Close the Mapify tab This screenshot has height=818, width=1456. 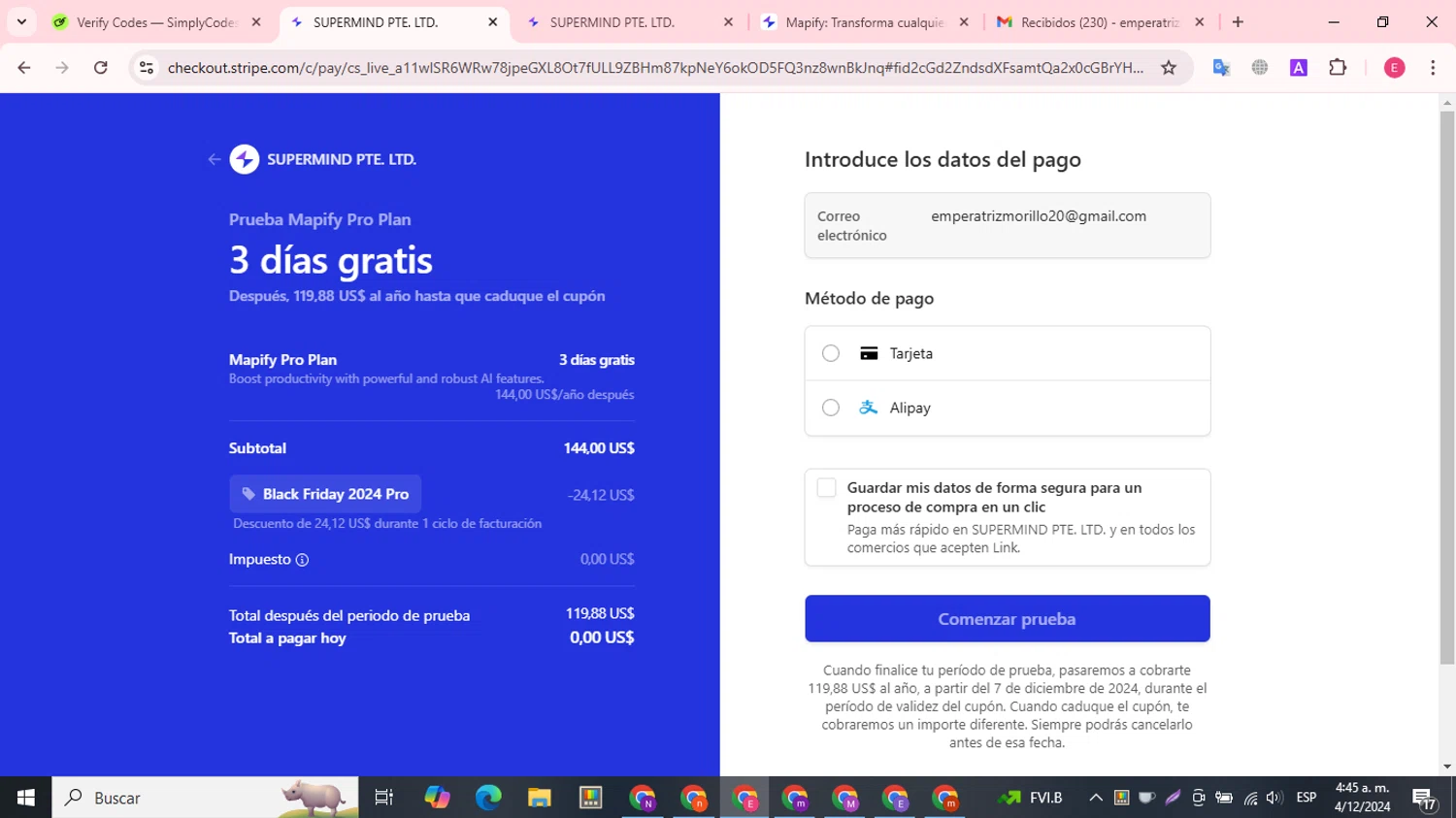(964, 22)
